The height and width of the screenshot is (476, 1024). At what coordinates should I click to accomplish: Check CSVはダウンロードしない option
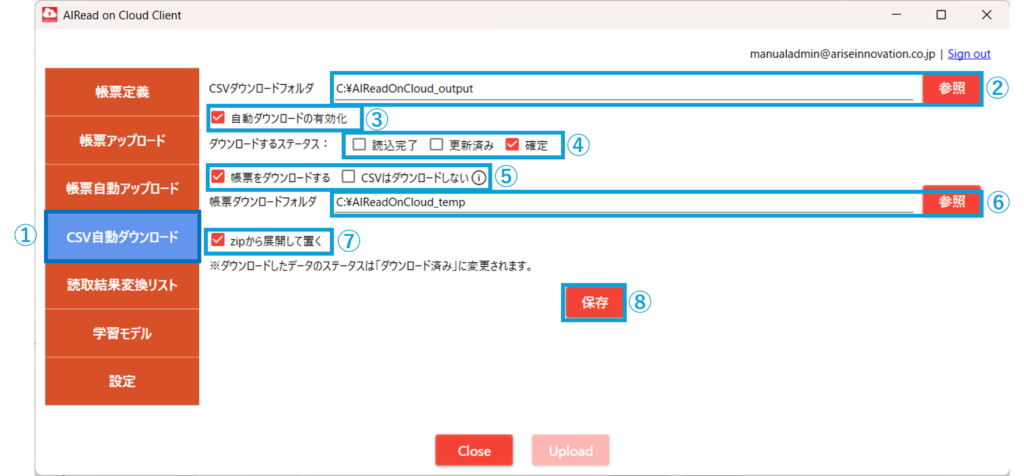coord(349,176)
